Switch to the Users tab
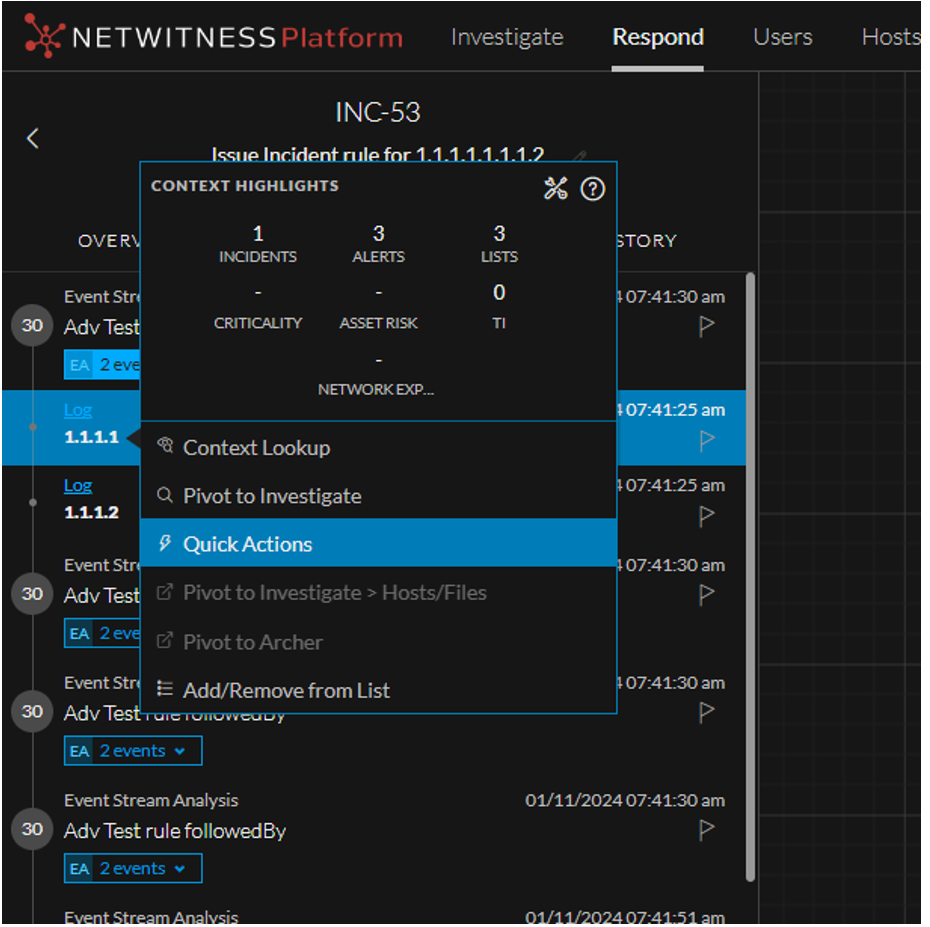This screenshot has height=927, width=930. [x=782, y=37]
